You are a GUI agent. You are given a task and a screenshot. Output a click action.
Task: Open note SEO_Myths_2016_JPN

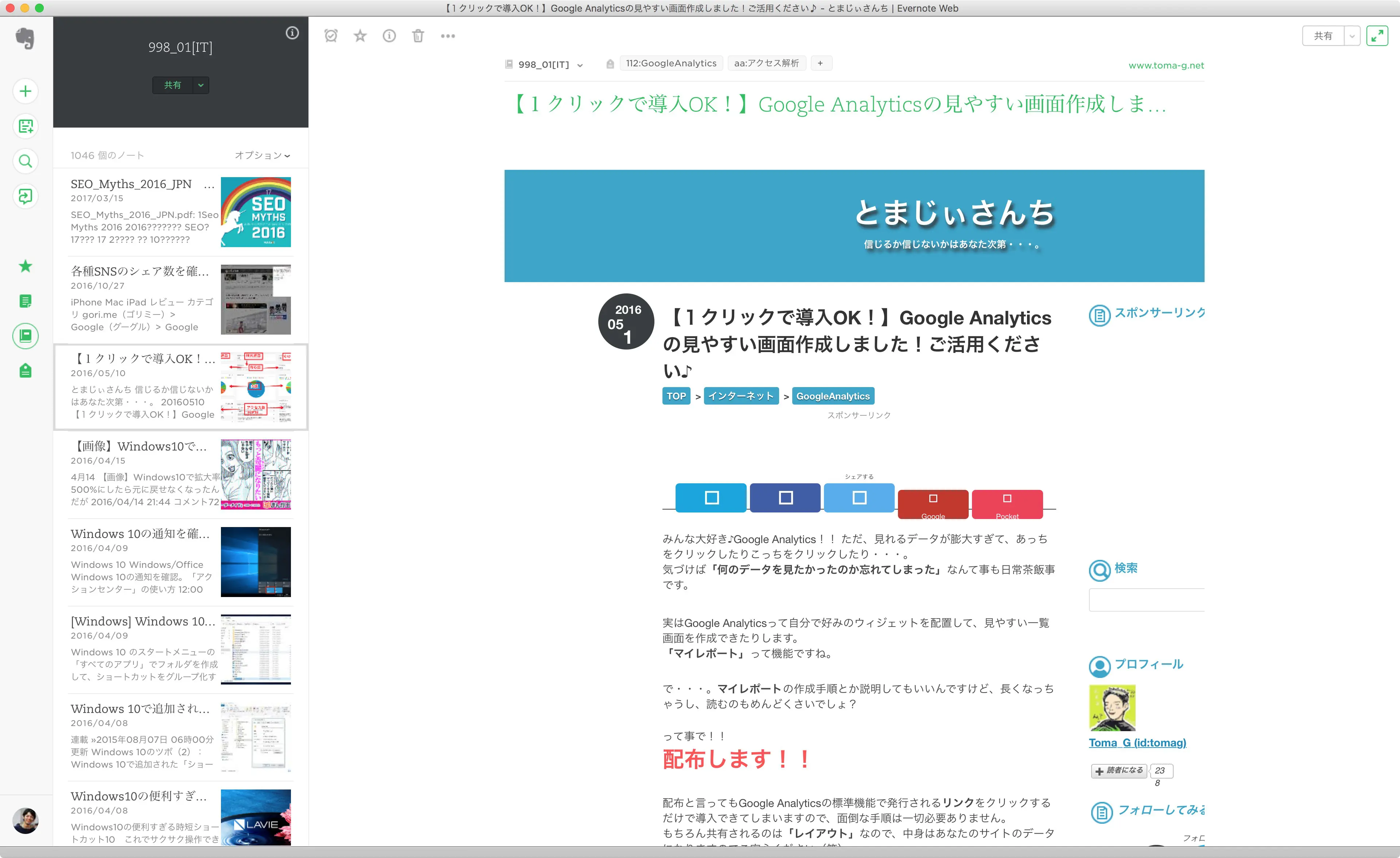pos(181,212)
